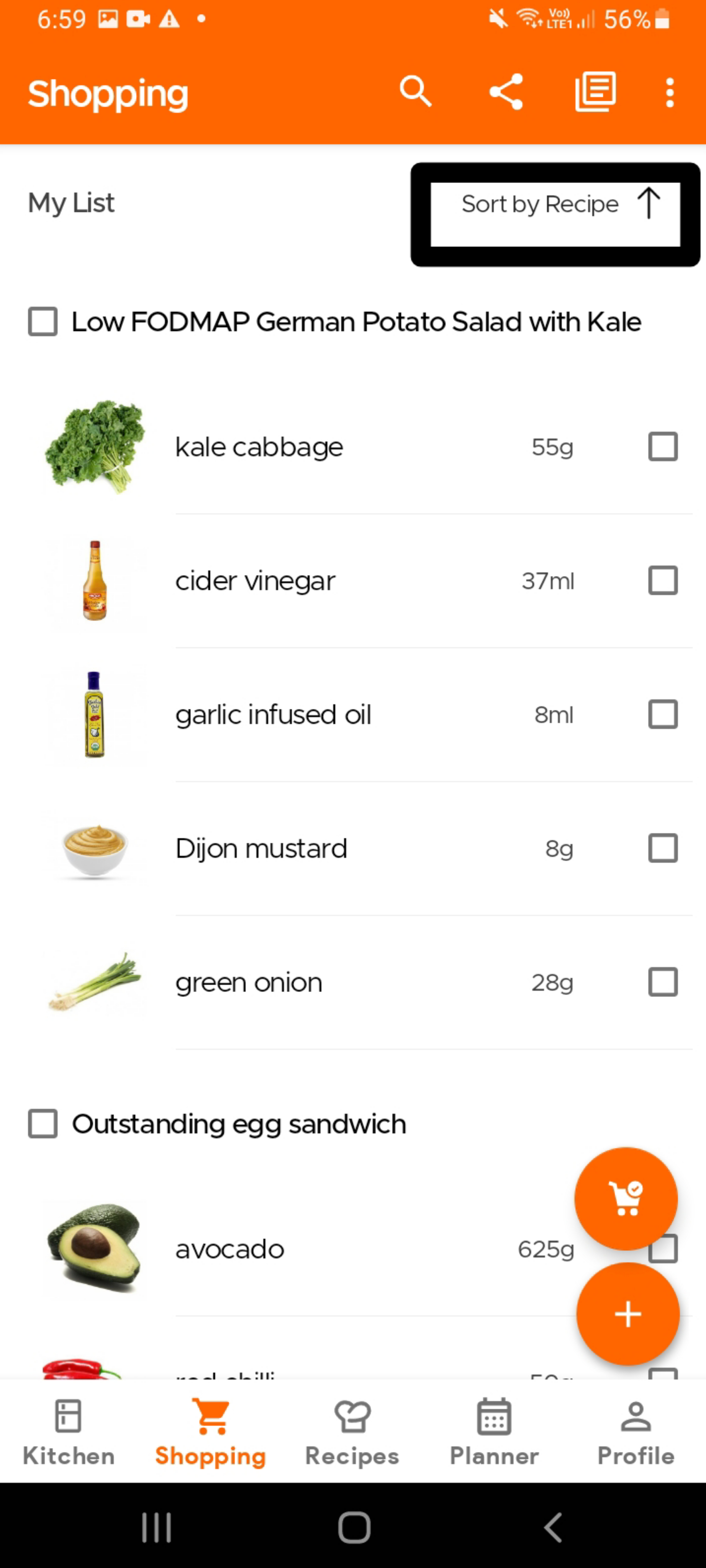The image size is (706, 1568).
Task: Toggle sort direction arrow
Action: [x=649, y=203]
